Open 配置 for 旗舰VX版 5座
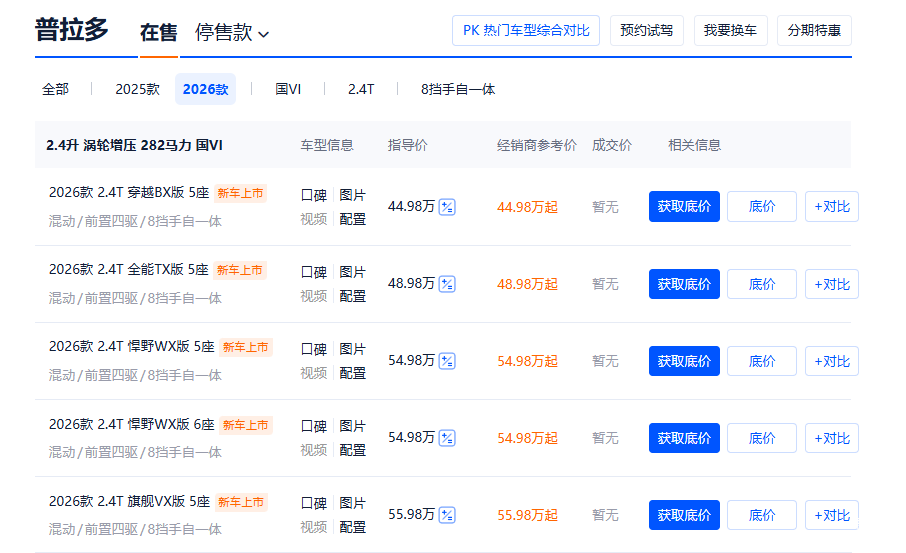Image resolution: width=906 pixels, height=553 pixels. point(352,527)
